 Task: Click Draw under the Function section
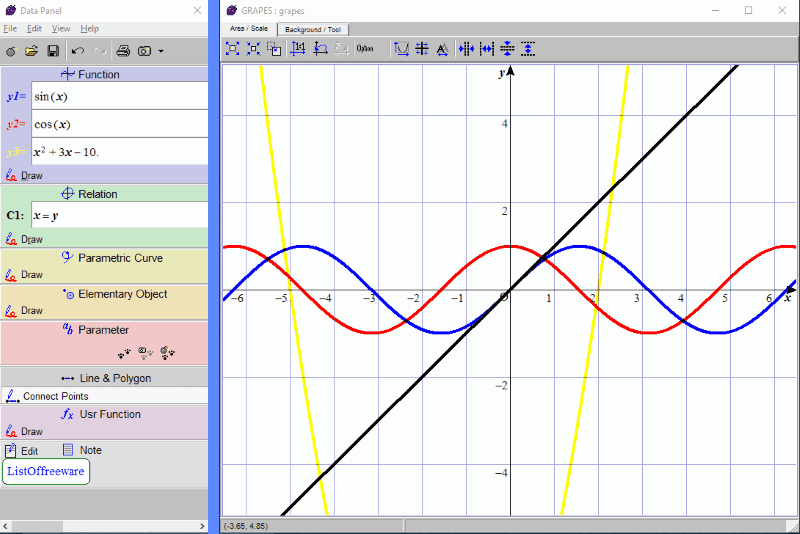tap(32, 175)
